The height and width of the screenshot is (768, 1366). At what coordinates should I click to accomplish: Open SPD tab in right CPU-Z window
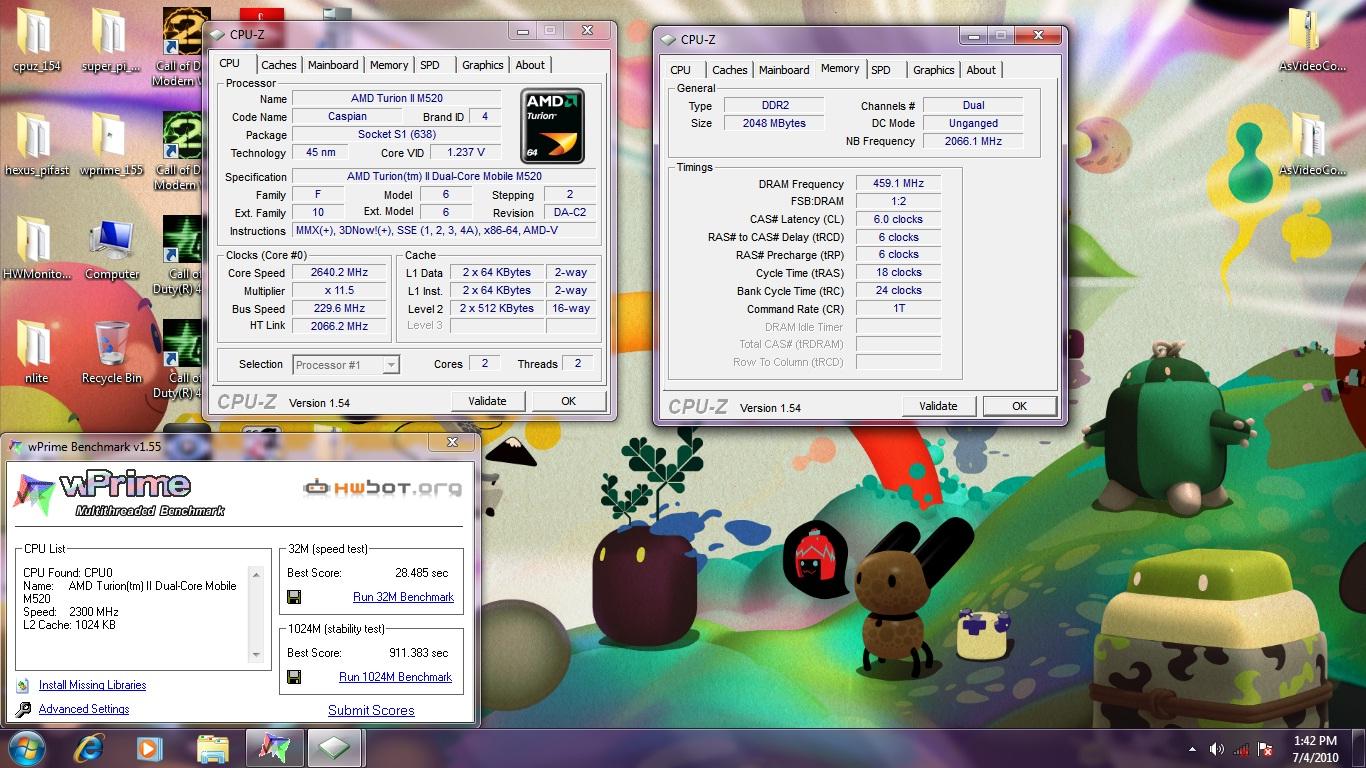point(881,70)
